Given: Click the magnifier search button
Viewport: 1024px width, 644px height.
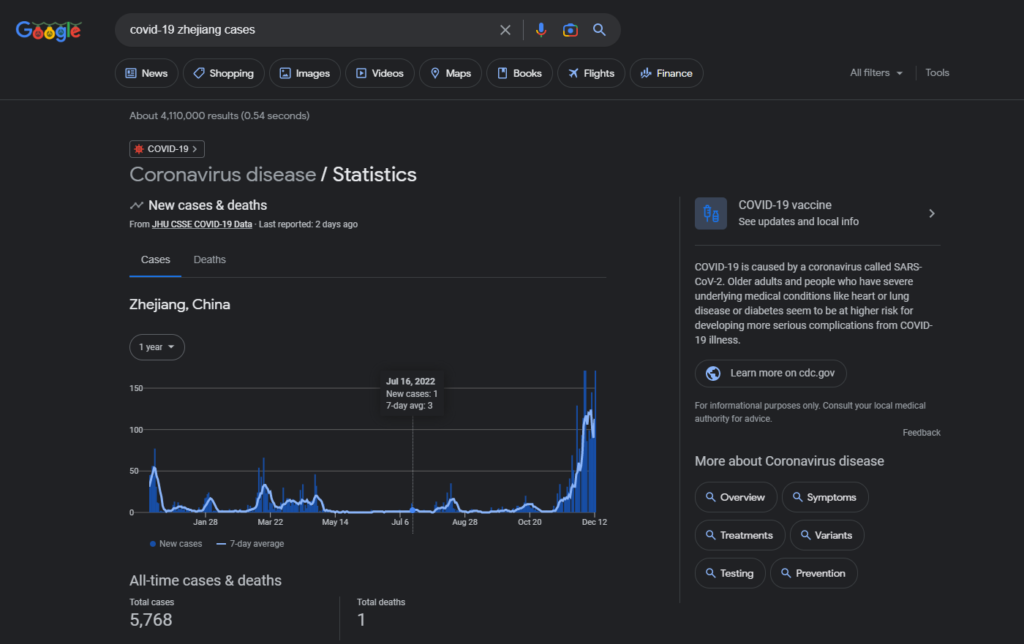Looking at the screenshot, I should (x=599, y=30).
